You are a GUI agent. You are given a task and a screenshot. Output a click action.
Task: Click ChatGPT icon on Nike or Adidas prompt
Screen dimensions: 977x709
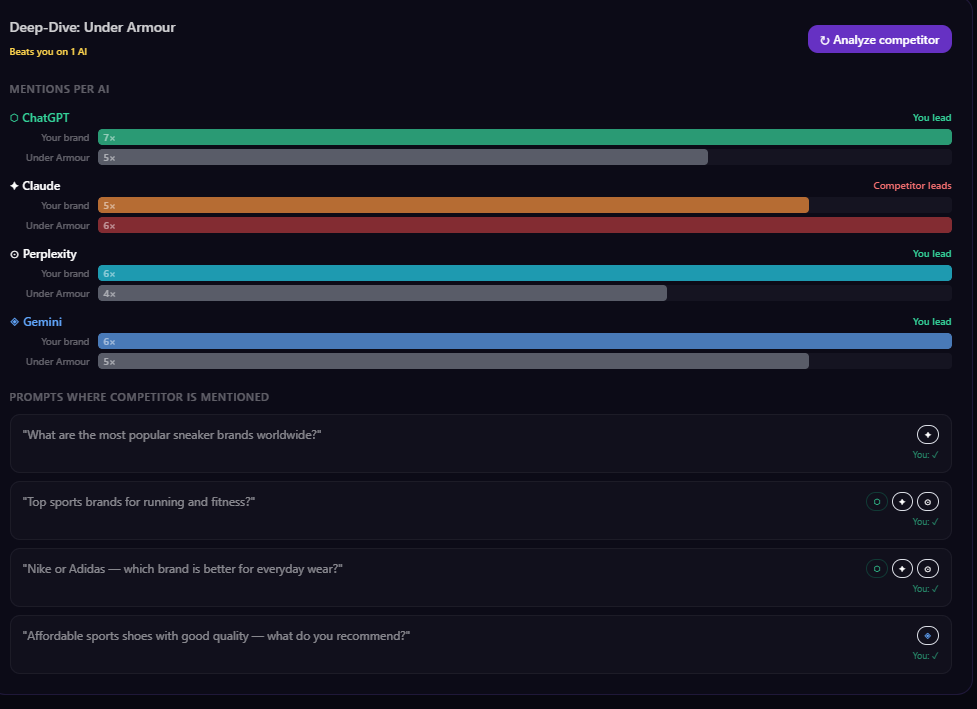tap(876, 568)
